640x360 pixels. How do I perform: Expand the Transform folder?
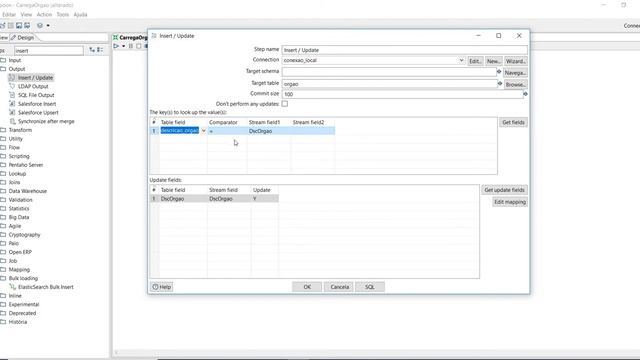click(3, 130)
